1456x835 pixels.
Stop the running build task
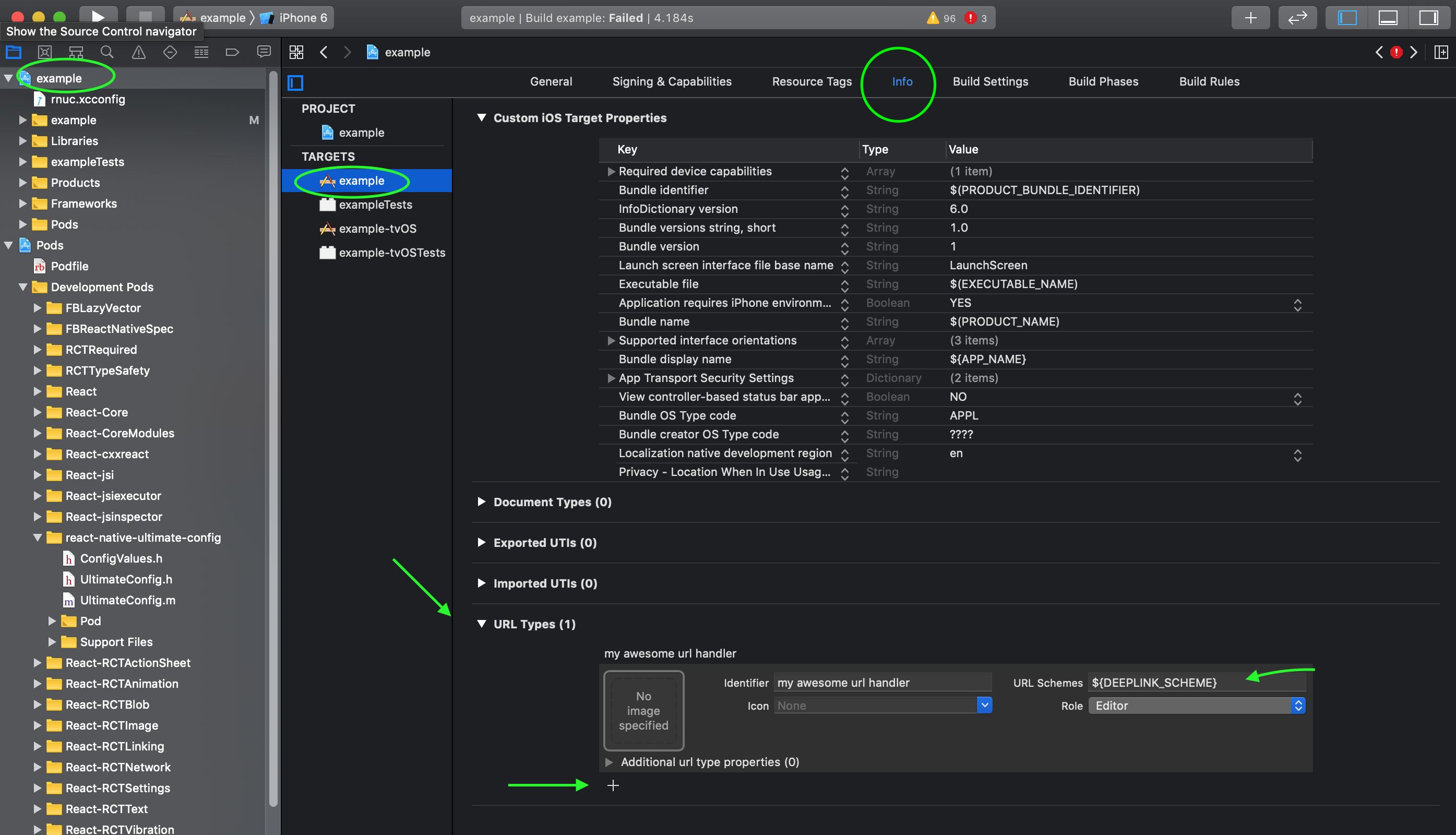[145, 17]
